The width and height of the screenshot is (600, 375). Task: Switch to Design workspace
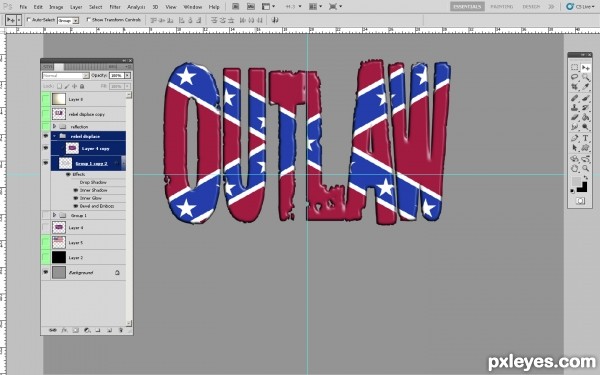(x=531, y=7)
